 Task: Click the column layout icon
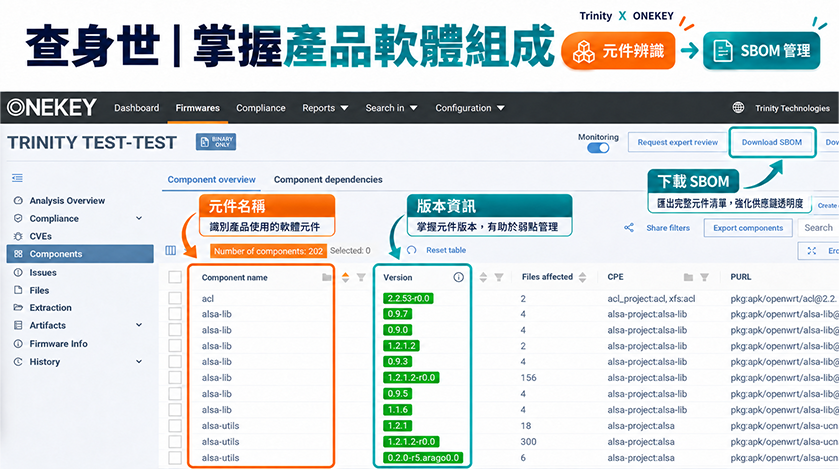[x=171, y=250]
